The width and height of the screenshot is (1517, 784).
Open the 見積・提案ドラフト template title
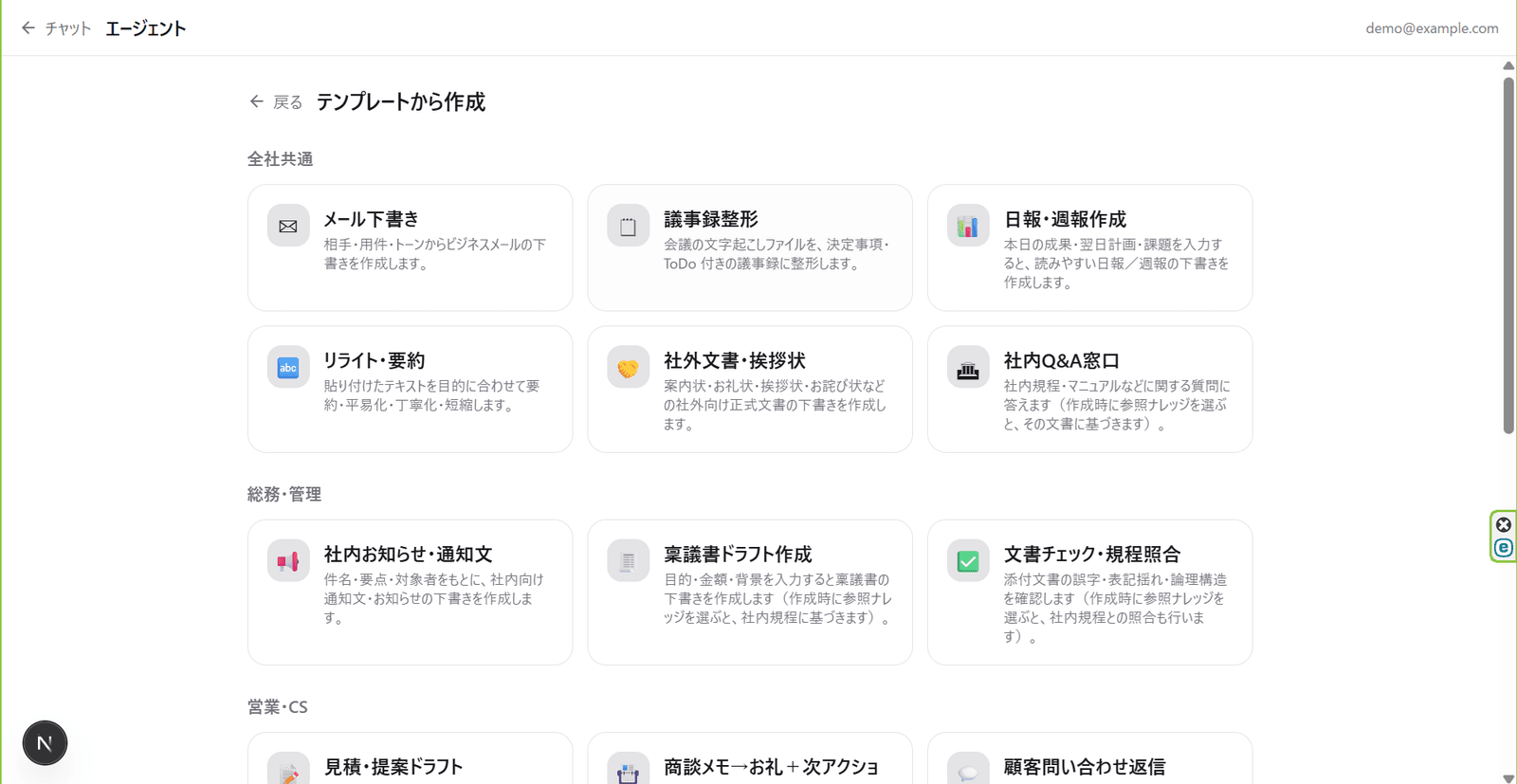click(x=393, y=766)
